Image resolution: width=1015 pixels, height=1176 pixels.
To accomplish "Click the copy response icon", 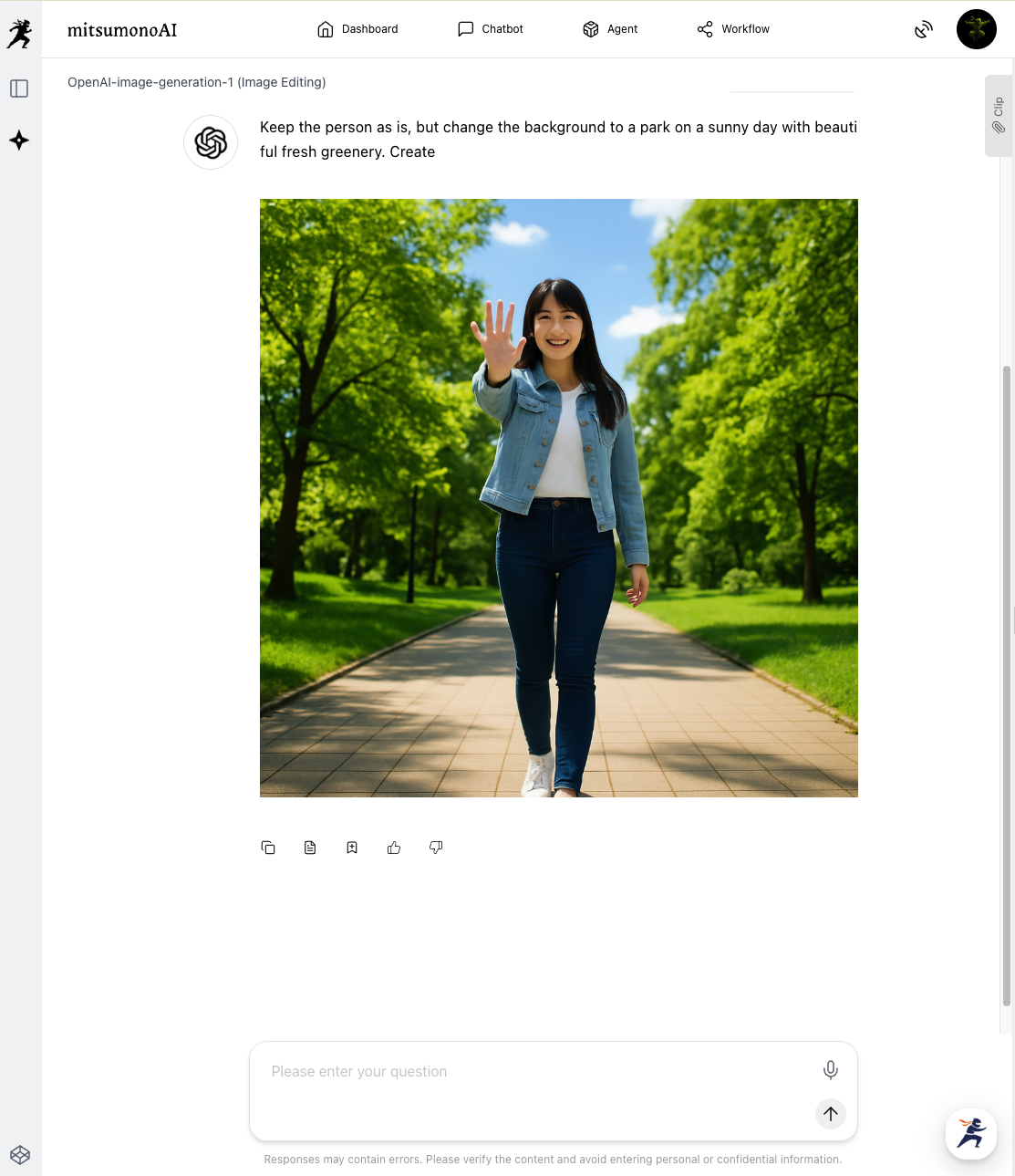I will tap(268, 848).
